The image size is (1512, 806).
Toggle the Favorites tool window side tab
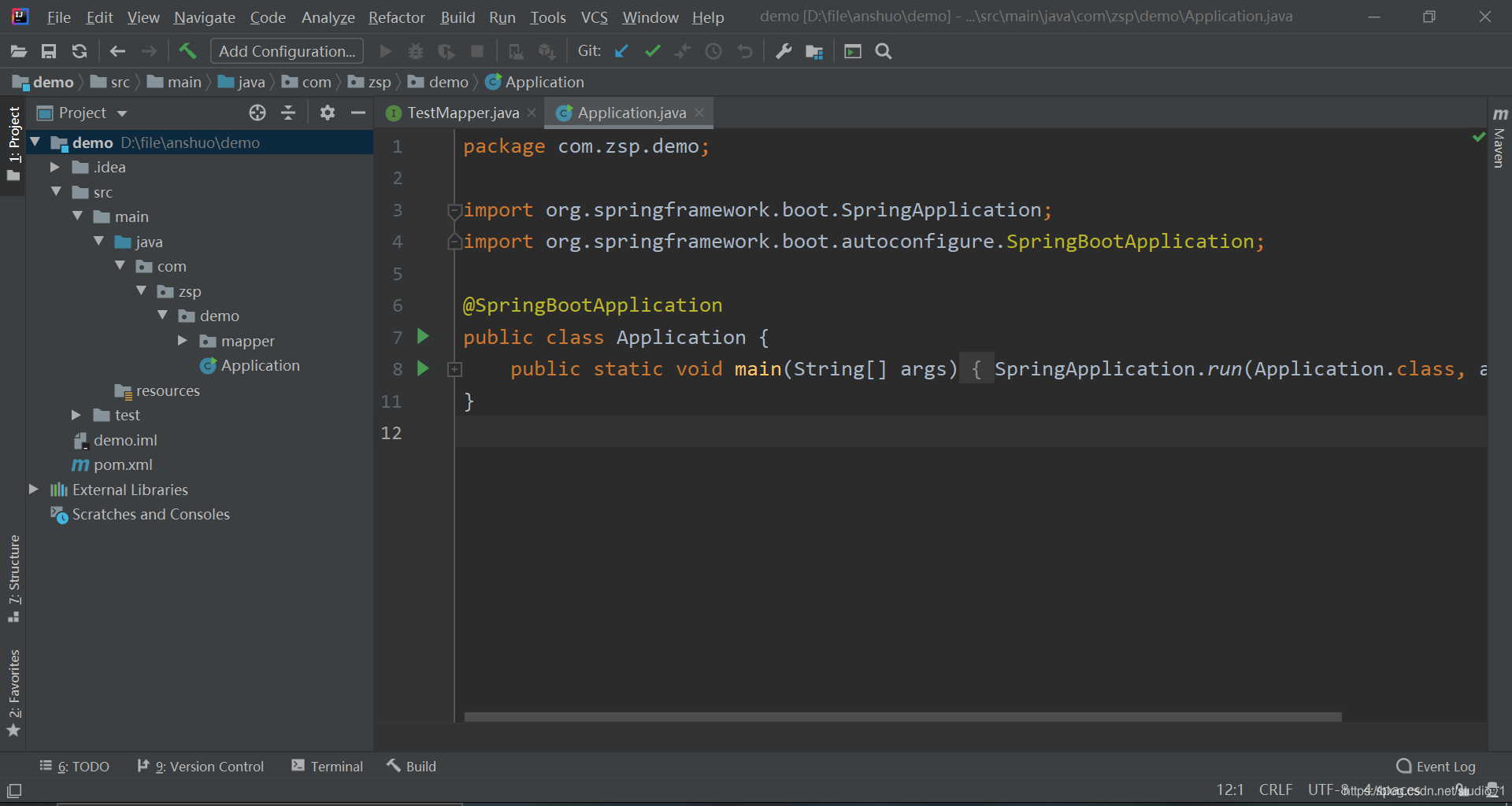[x=13, y=693]
